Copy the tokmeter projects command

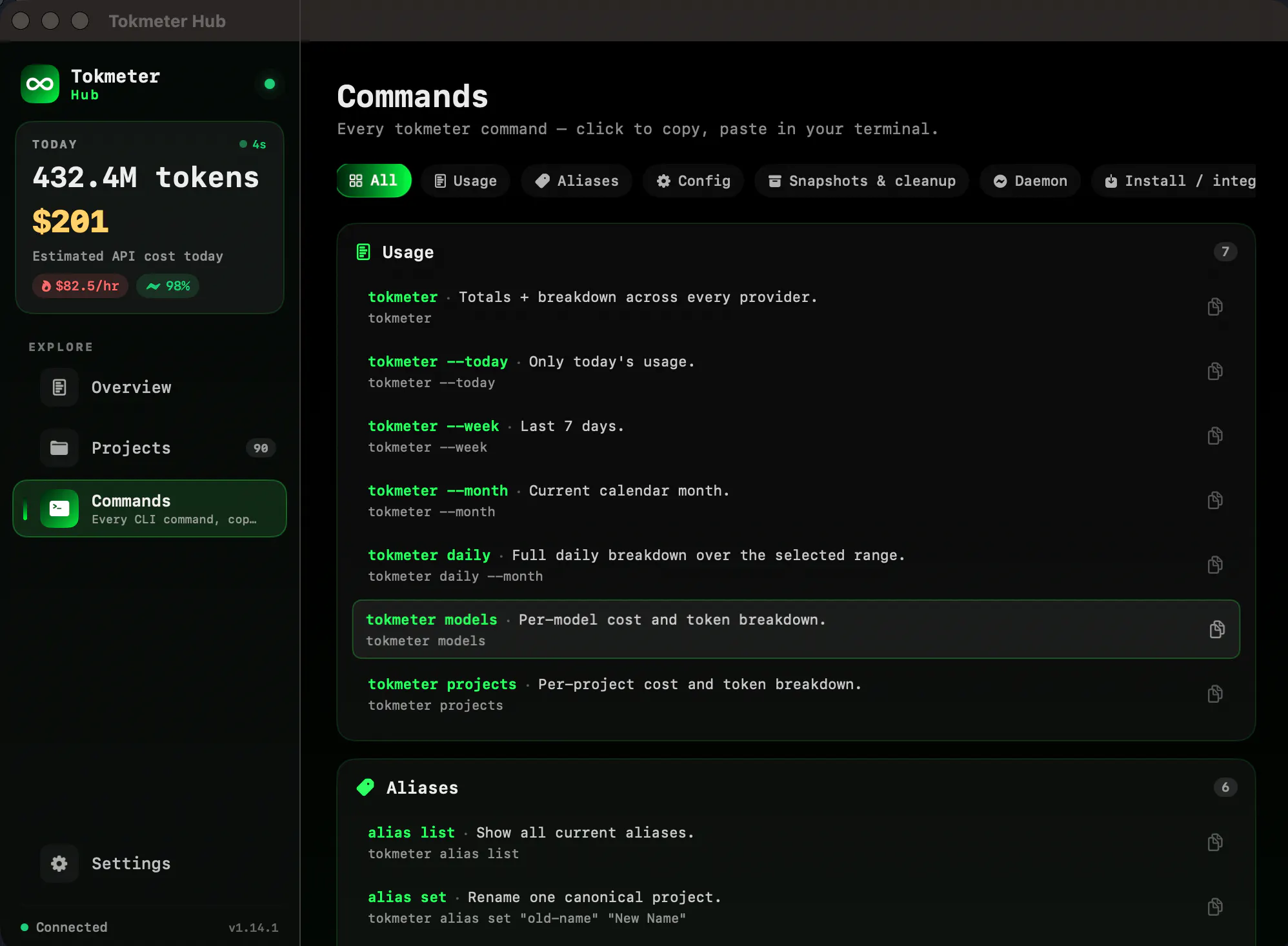click(1215, 694)
